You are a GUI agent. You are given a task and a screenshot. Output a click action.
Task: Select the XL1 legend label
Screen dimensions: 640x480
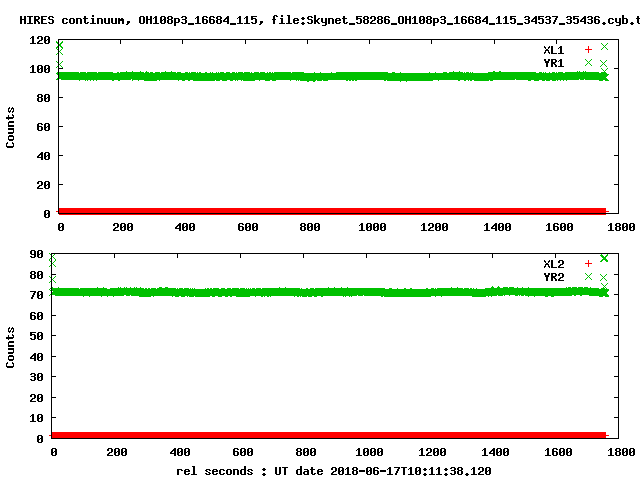point(553,50)
